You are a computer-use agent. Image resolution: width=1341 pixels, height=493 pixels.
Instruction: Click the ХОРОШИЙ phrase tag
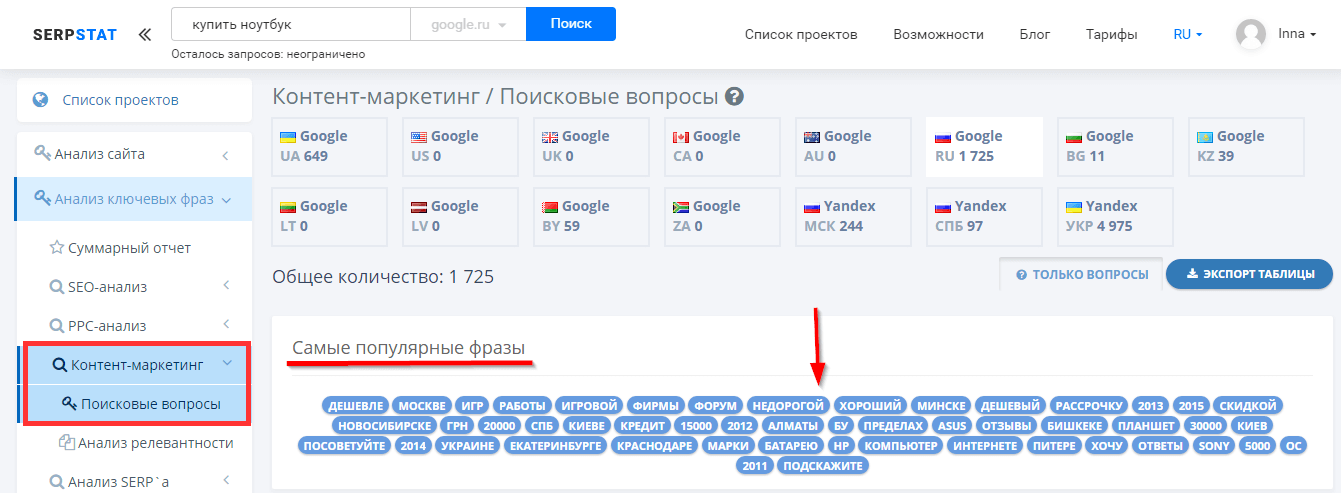coord(870,406)
